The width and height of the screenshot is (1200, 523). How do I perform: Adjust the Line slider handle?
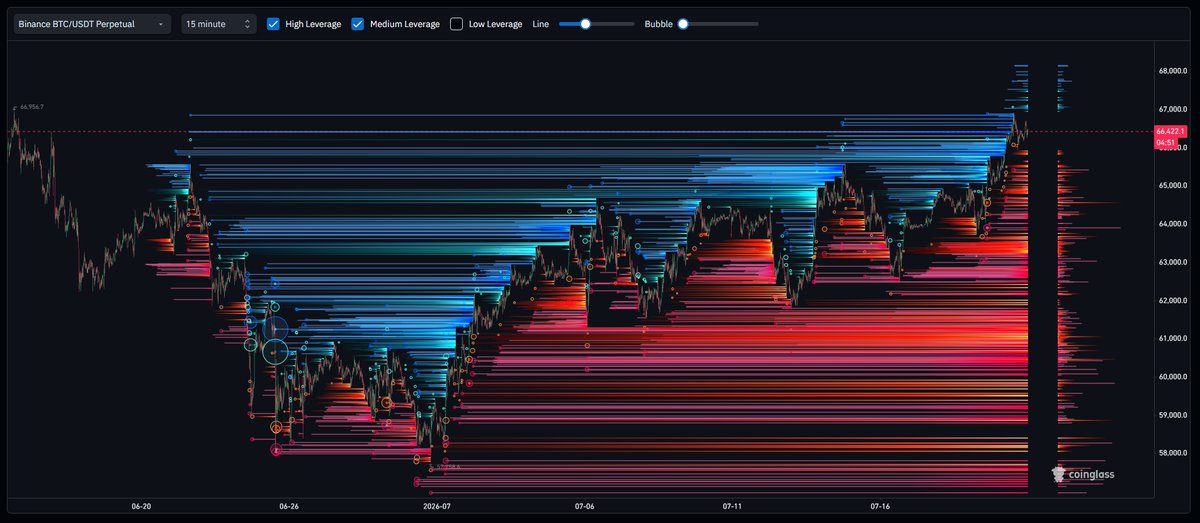(586, 24)
